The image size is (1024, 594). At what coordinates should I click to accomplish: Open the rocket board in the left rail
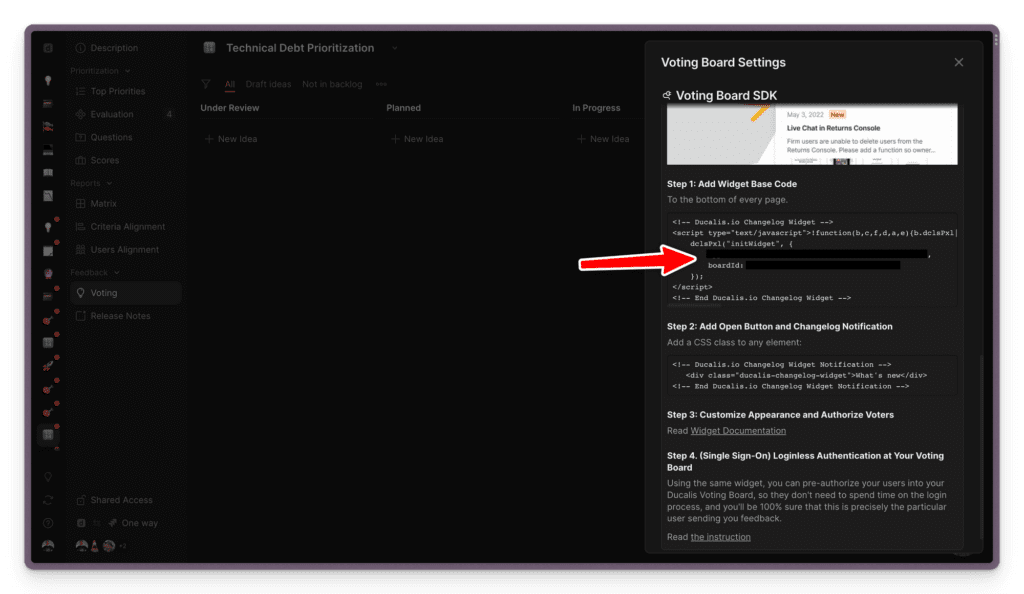[x=48, y=366]
